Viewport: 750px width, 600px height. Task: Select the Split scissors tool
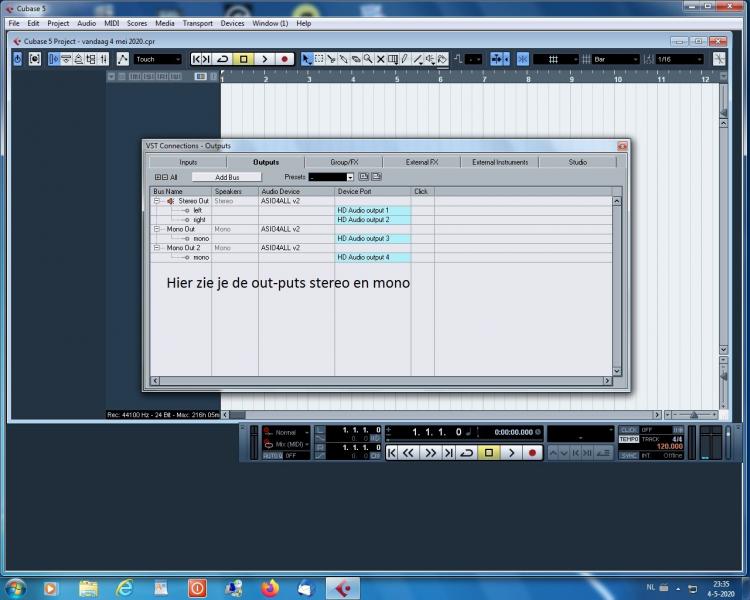(x=331, y=59)
